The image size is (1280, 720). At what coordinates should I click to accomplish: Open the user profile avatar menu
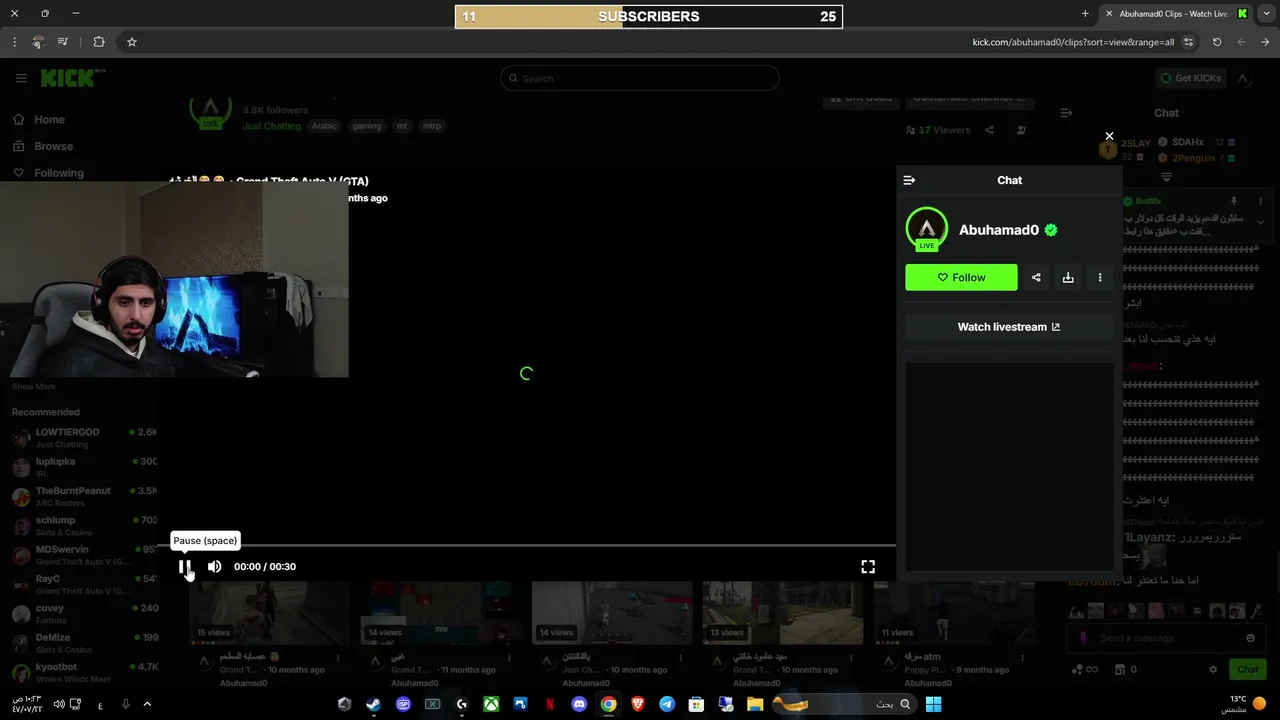click(1243, 78)
